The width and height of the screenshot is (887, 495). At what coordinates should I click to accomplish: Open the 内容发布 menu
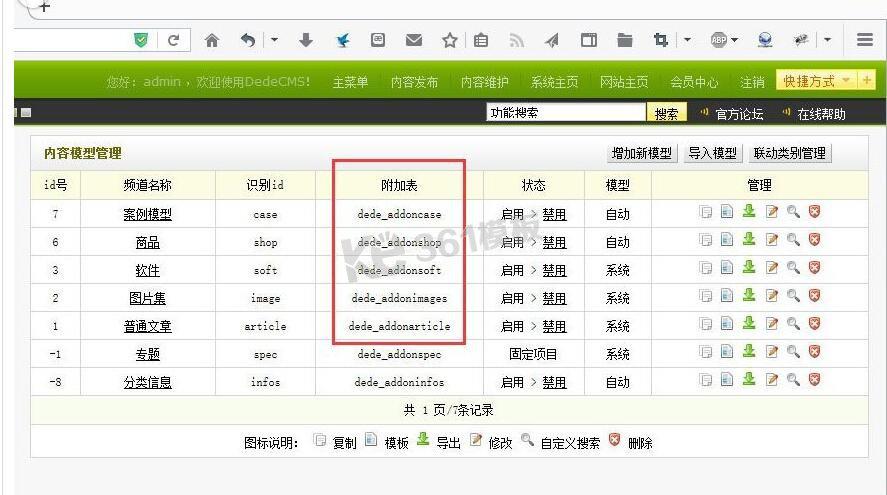click(415, 82)
